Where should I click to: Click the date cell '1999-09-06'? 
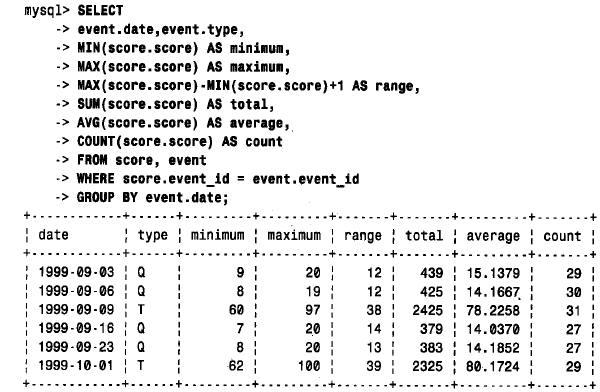click(x=76, y=291)
